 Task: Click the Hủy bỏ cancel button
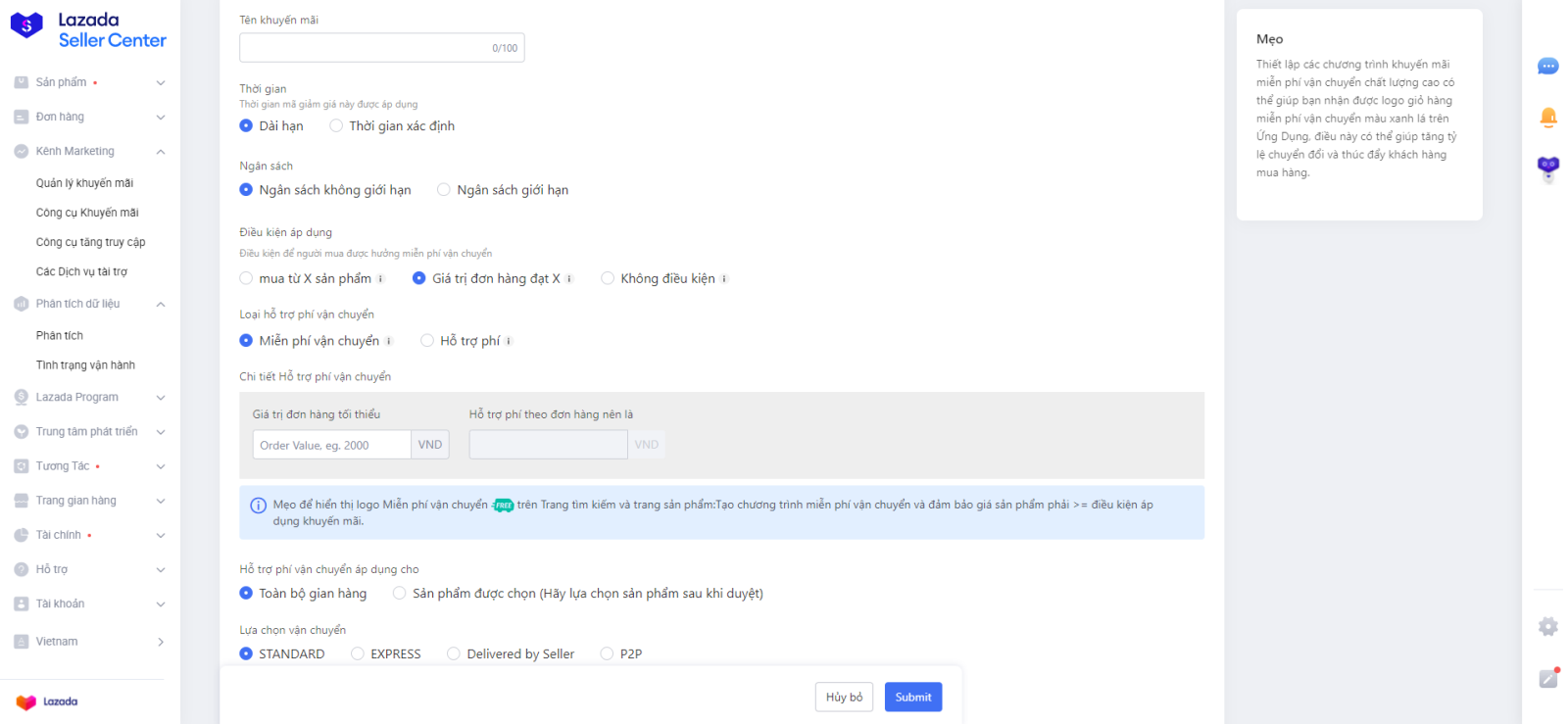tap(844, 697)
